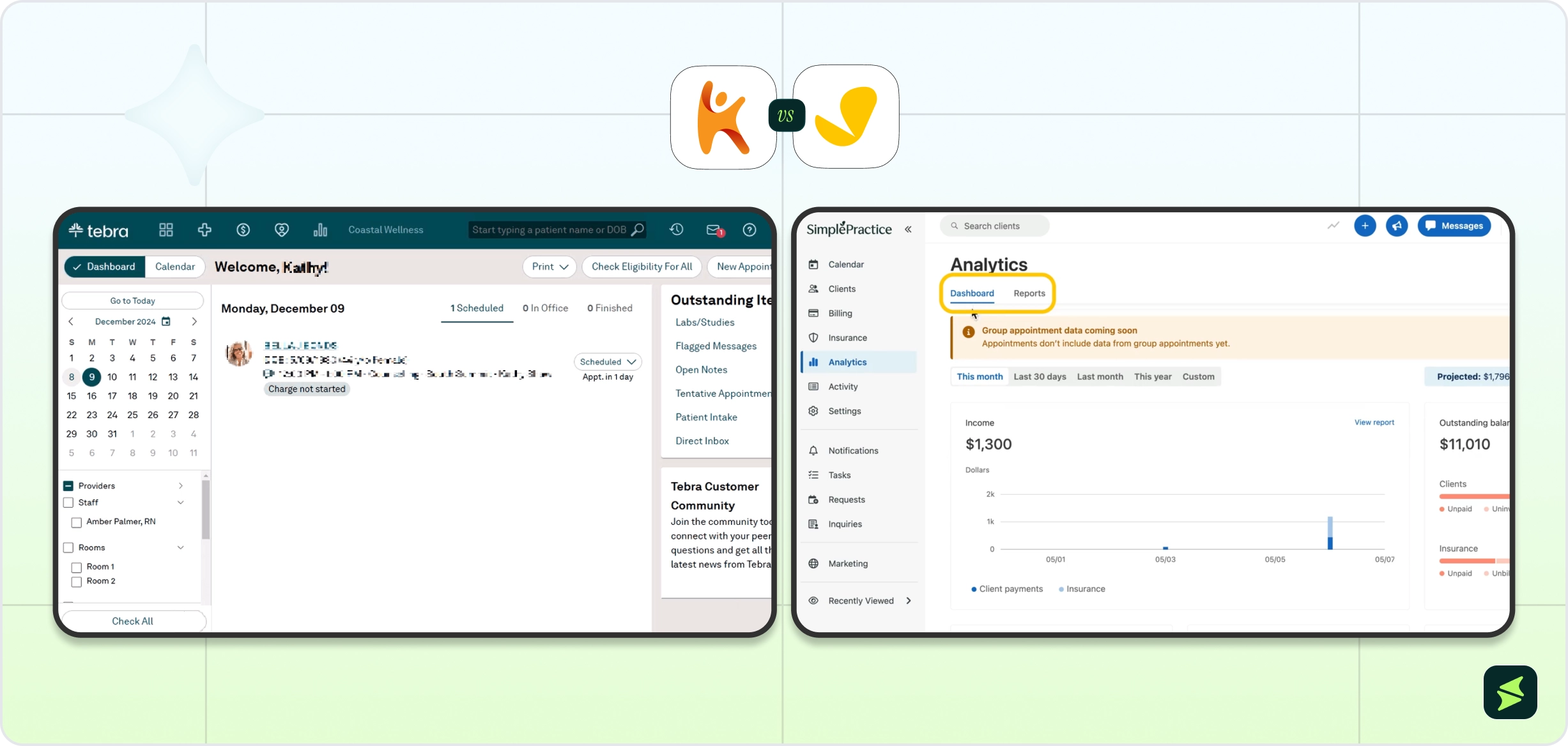Check the Rooms checkbox
The width and height of the screenshot is (1568, 746).
68,548
